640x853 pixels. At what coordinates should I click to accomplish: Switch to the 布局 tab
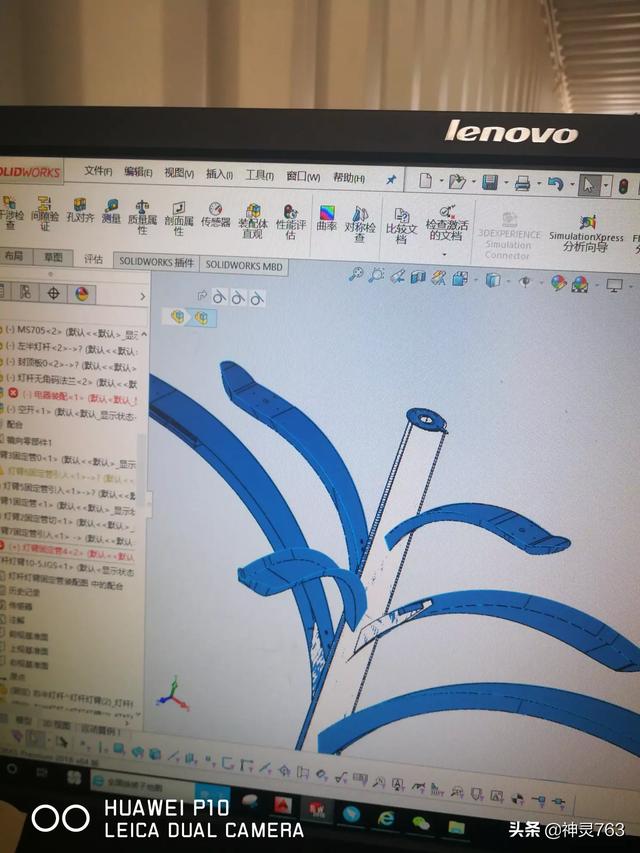[14, 256]
